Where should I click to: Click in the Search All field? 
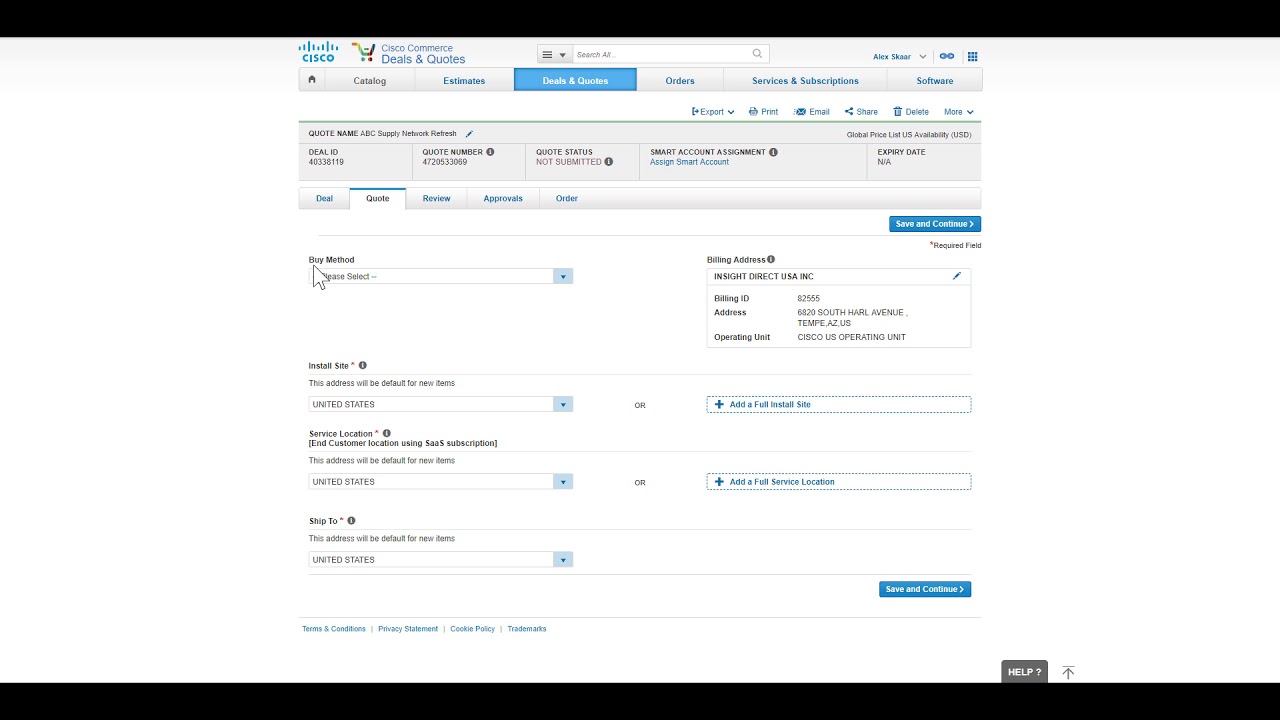coord(662,55)
